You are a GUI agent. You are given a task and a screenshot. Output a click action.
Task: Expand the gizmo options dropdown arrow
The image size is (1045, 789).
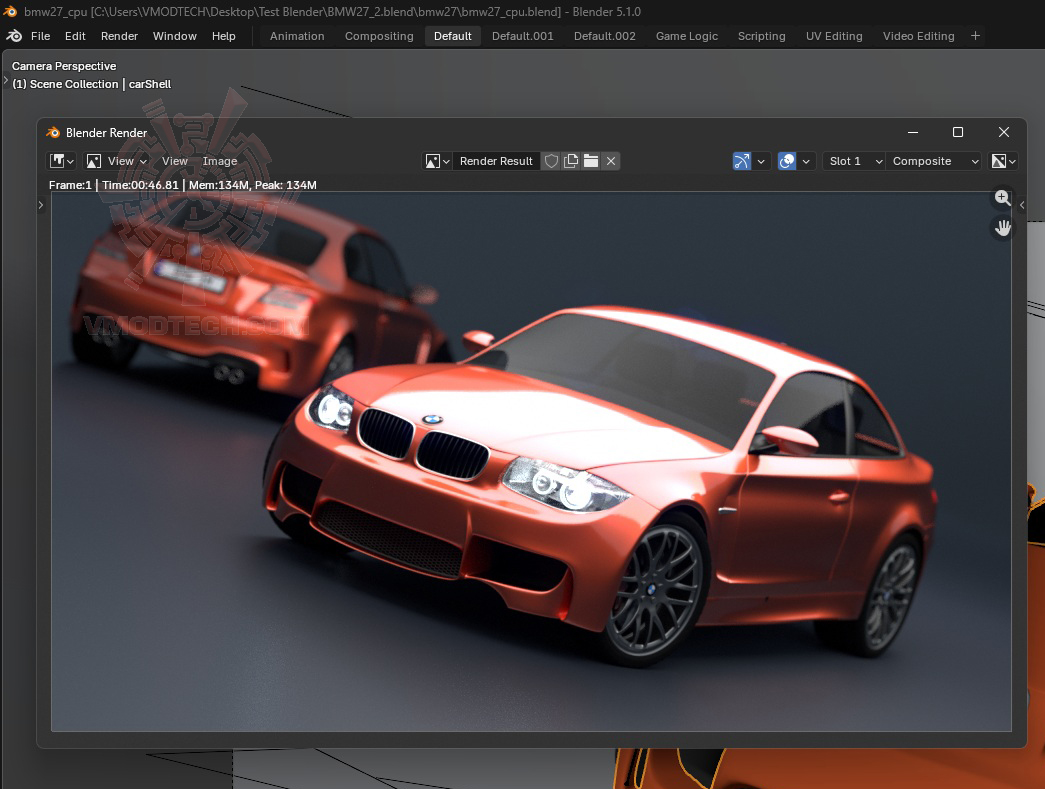(x=761, y=161)
